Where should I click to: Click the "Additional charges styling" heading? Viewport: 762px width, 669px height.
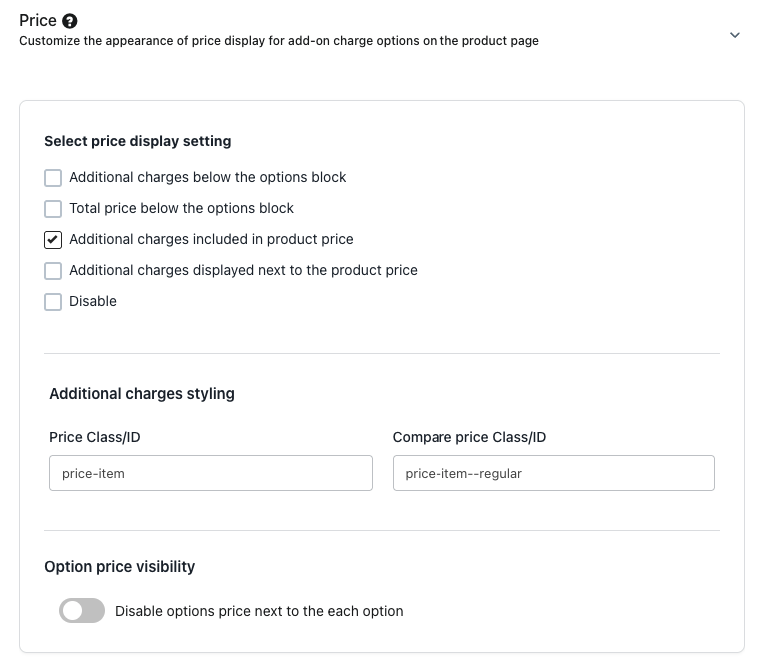pos(142,394)
